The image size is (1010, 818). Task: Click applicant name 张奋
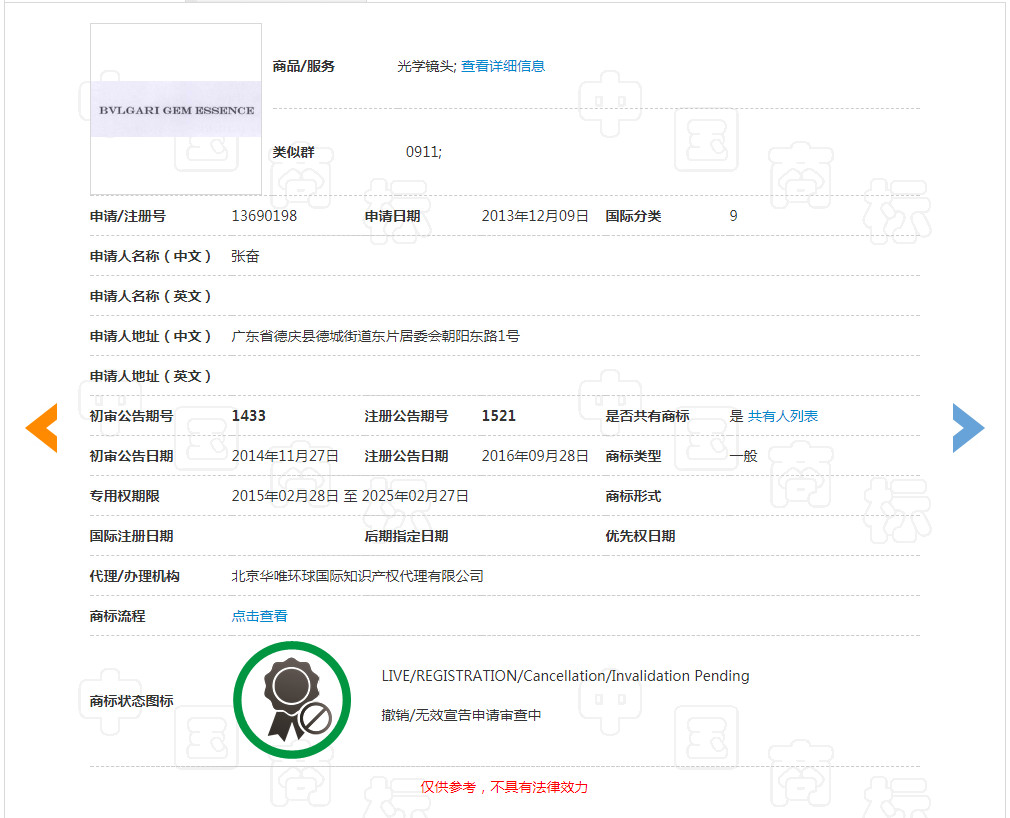243,256
